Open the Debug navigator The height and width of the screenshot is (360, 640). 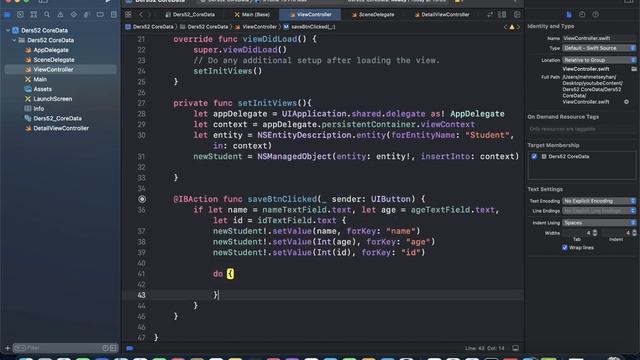click(87, 15)
